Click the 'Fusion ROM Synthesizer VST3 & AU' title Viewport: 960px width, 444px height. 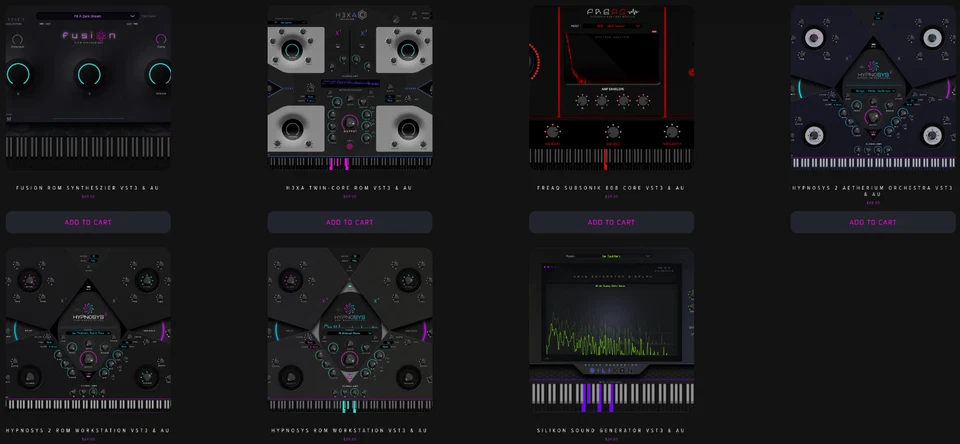pyautogui.click(x=88, y=188)
